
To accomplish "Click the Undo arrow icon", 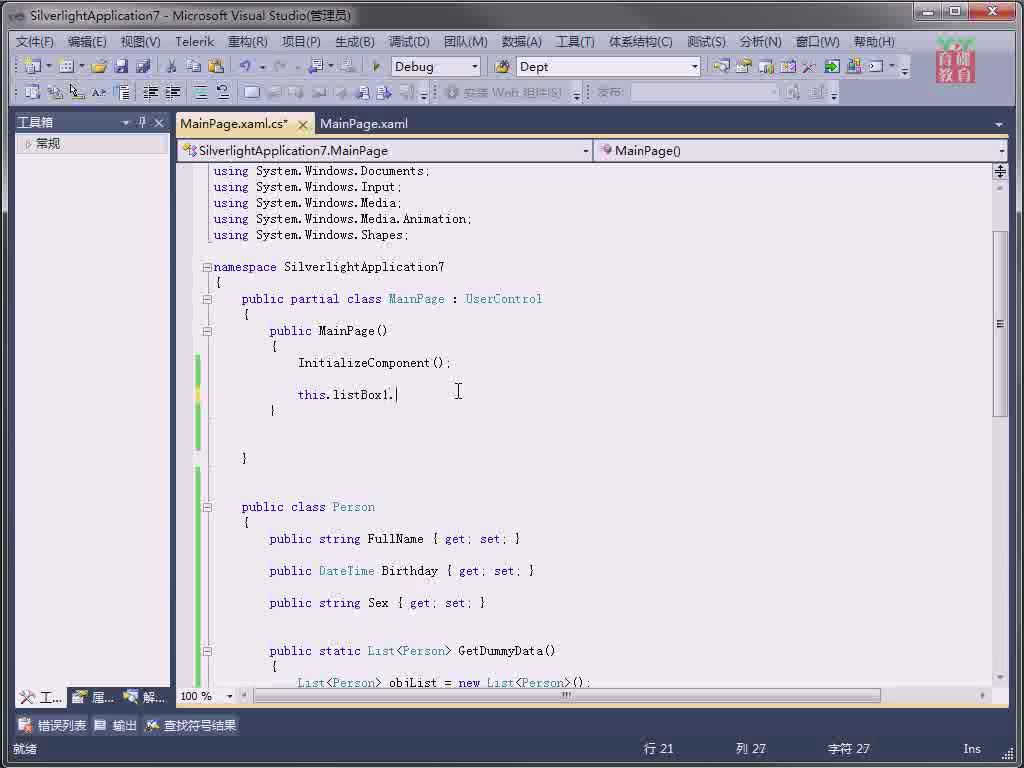I will [245, 66].
